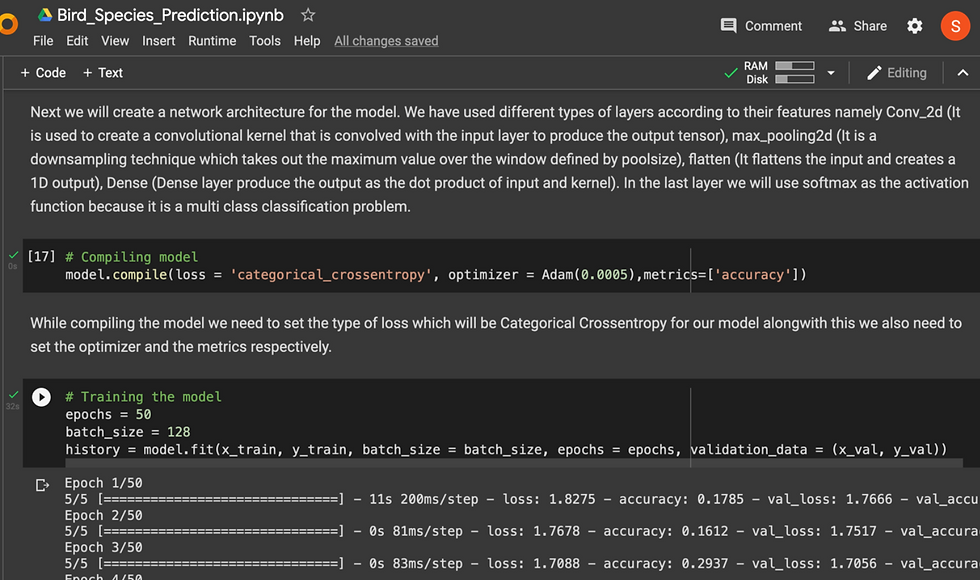Click the Google Drive icon beside the notebook title
980x580 pixels.
coord(44,15)
